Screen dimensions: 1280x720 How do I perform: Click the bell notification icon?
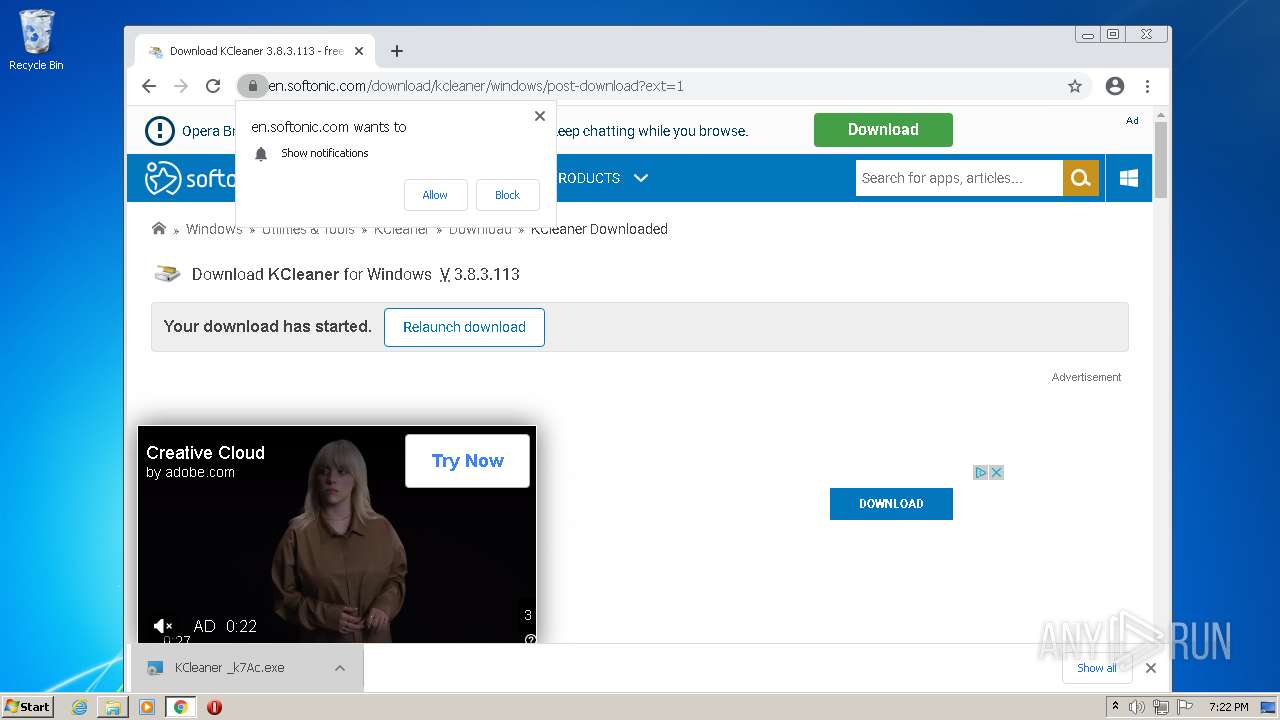[x=261, y=154]
